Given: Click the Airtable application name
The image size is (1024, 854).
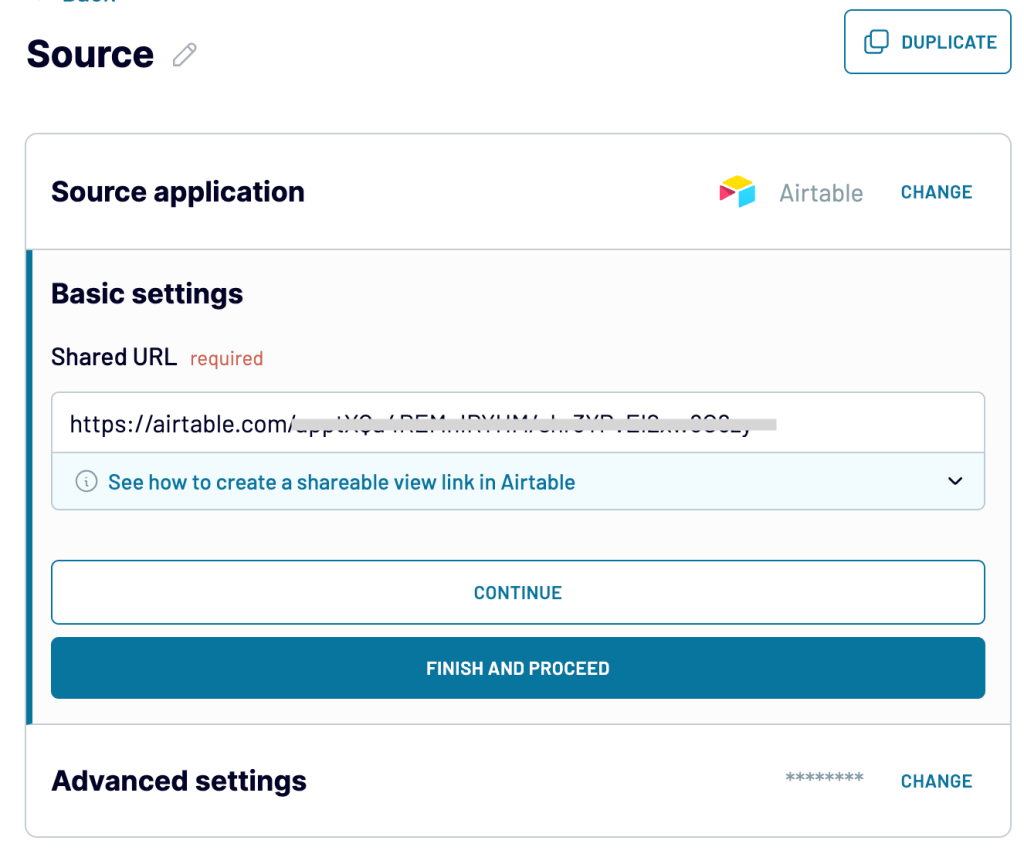Looking at the screenshot, I should pos(821,193).
